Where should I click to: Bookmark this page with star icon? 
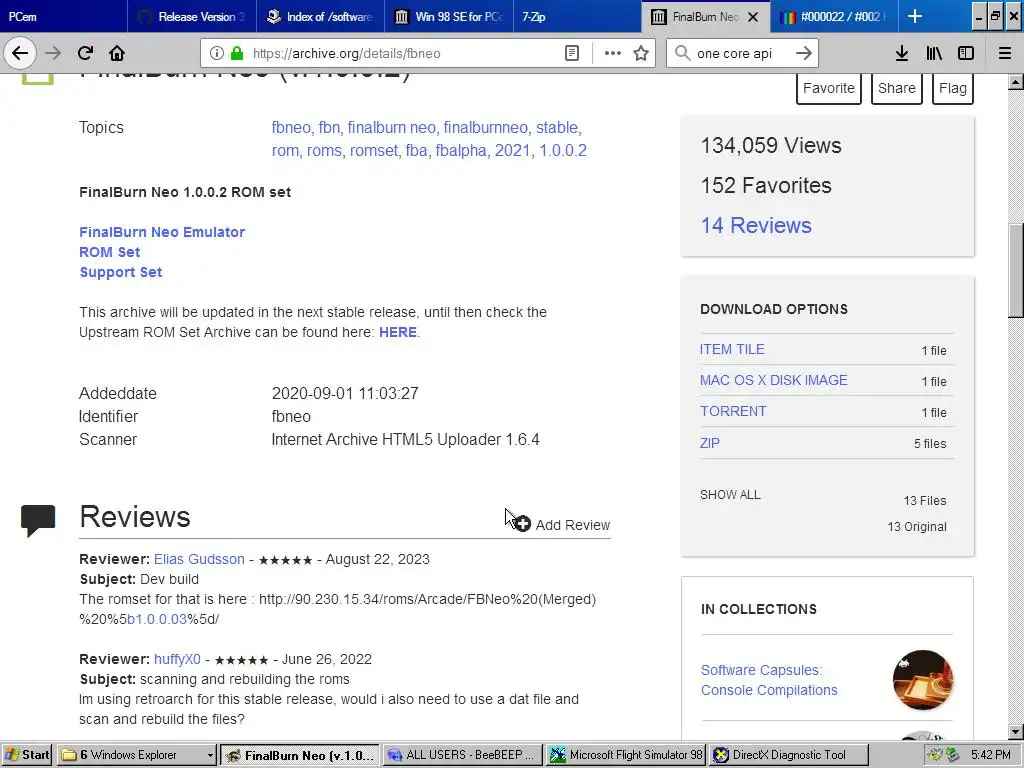pyautogui.click(x=641, y=53)
